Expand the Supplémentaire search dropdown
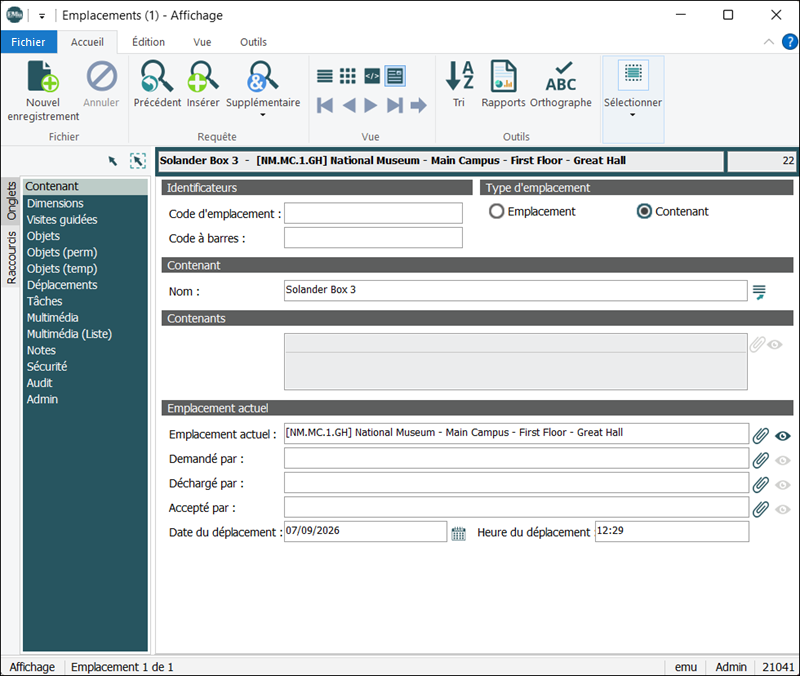The width and height of the screenshot is (800, 676). (263, 115)
